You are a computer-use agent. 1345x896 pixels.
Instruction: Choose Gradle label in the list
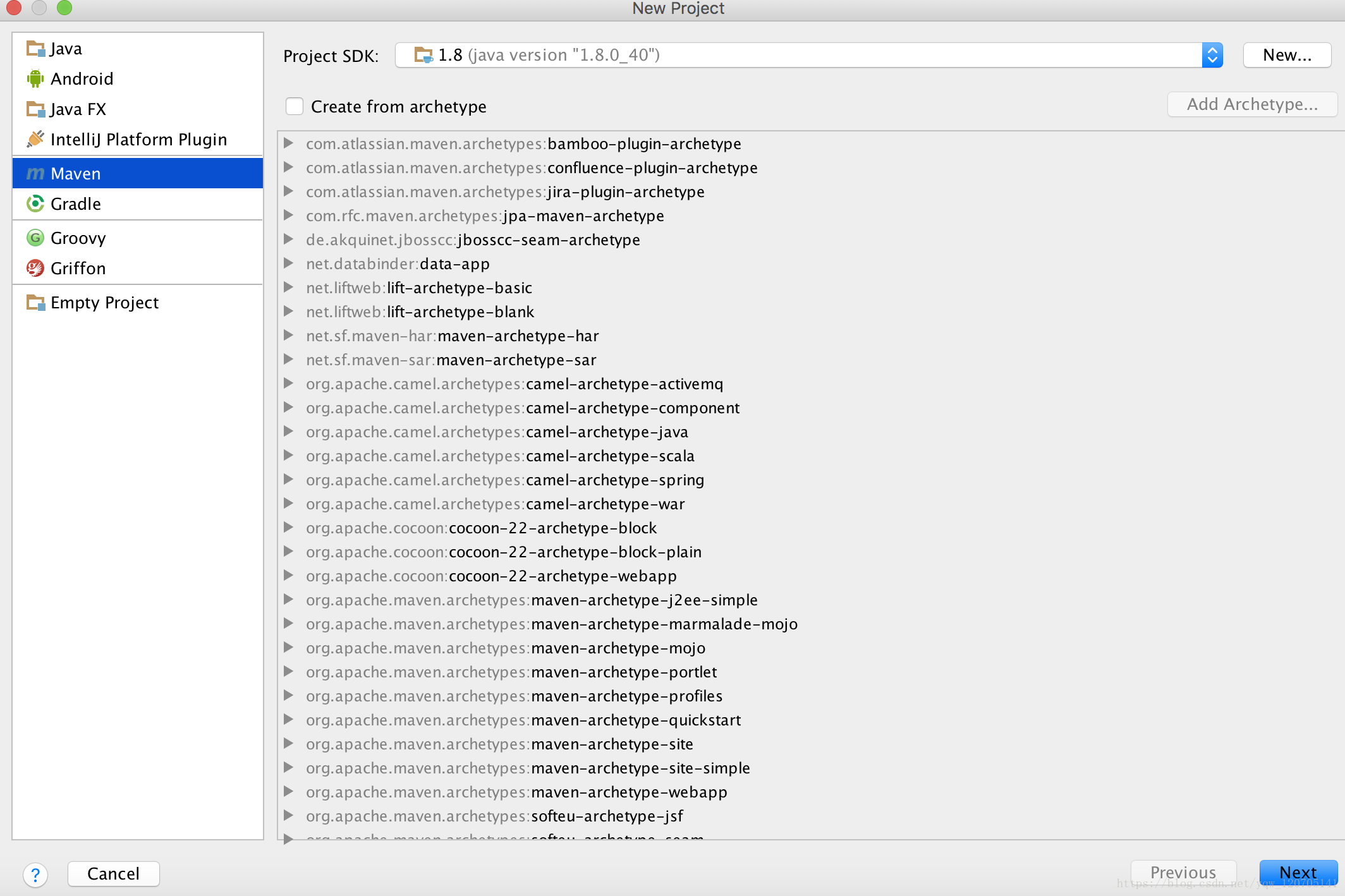pos(76,204)
